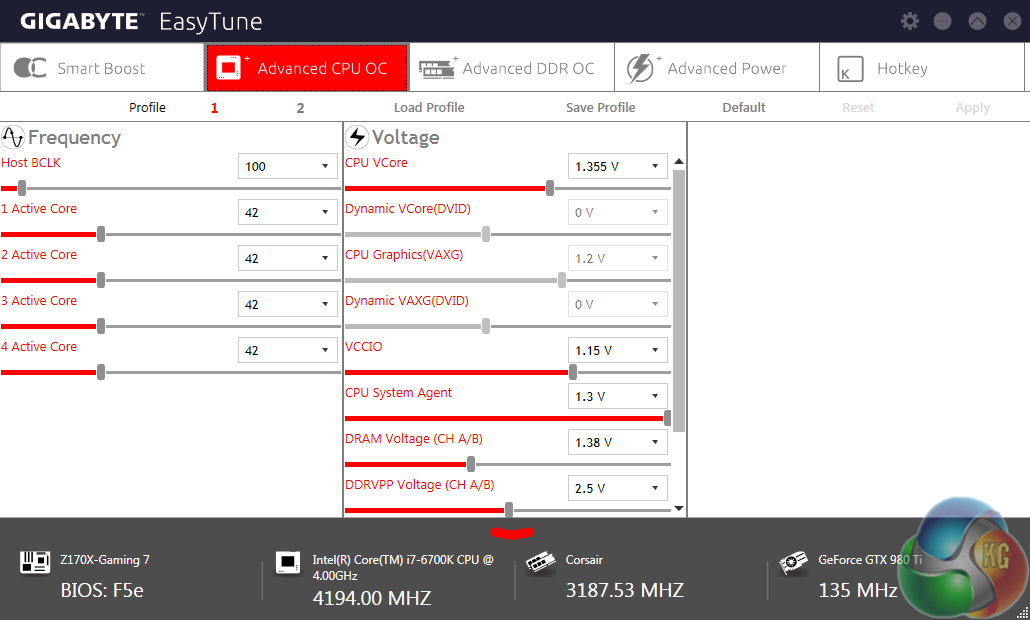Click the 4194.00 MHZ CPU frequency readout
Viewport: 1030px width, 620px height.
pyautogui.click(x=372, y=598)
